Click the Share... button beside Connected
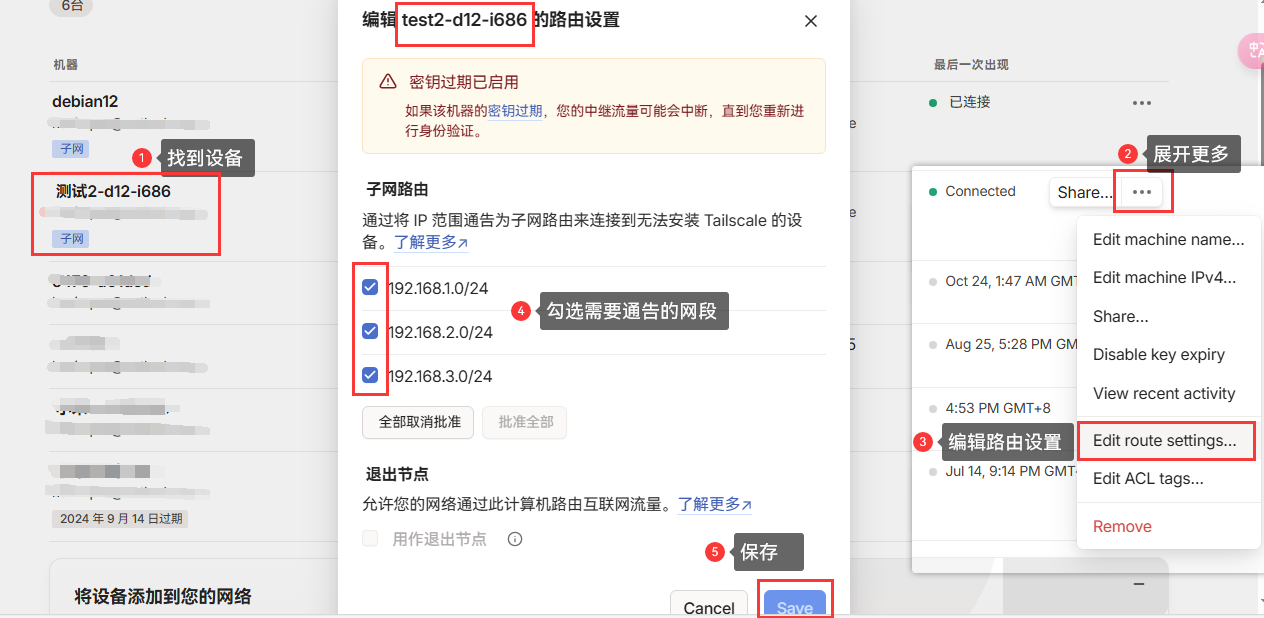This screenshot has width=1264, height=618. tap(1084, 192)
